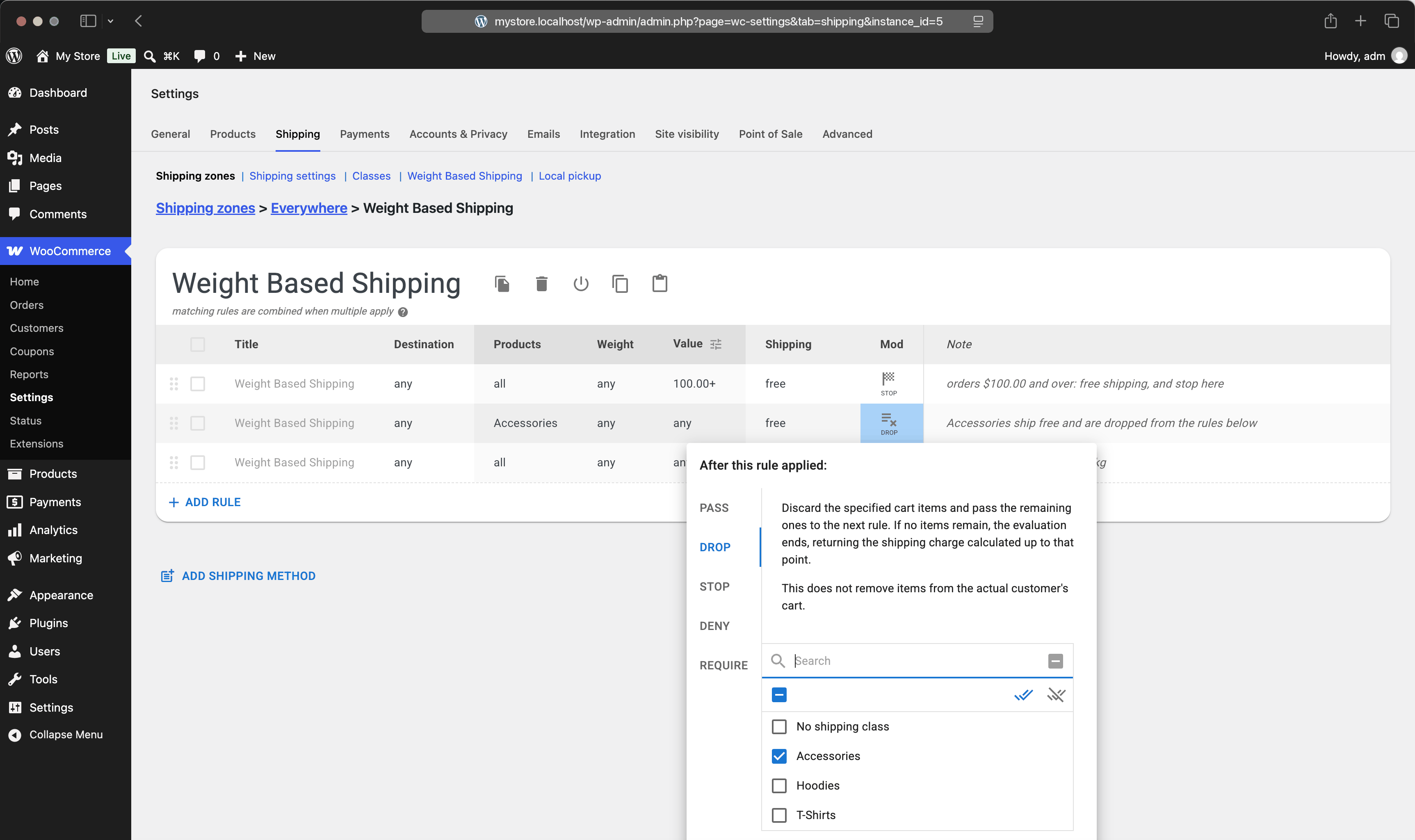The height and width of the screenshot is (840, 1415).
Task: Click the user avatar next to Howdy, adm
Action: [x=1399, y=55]
